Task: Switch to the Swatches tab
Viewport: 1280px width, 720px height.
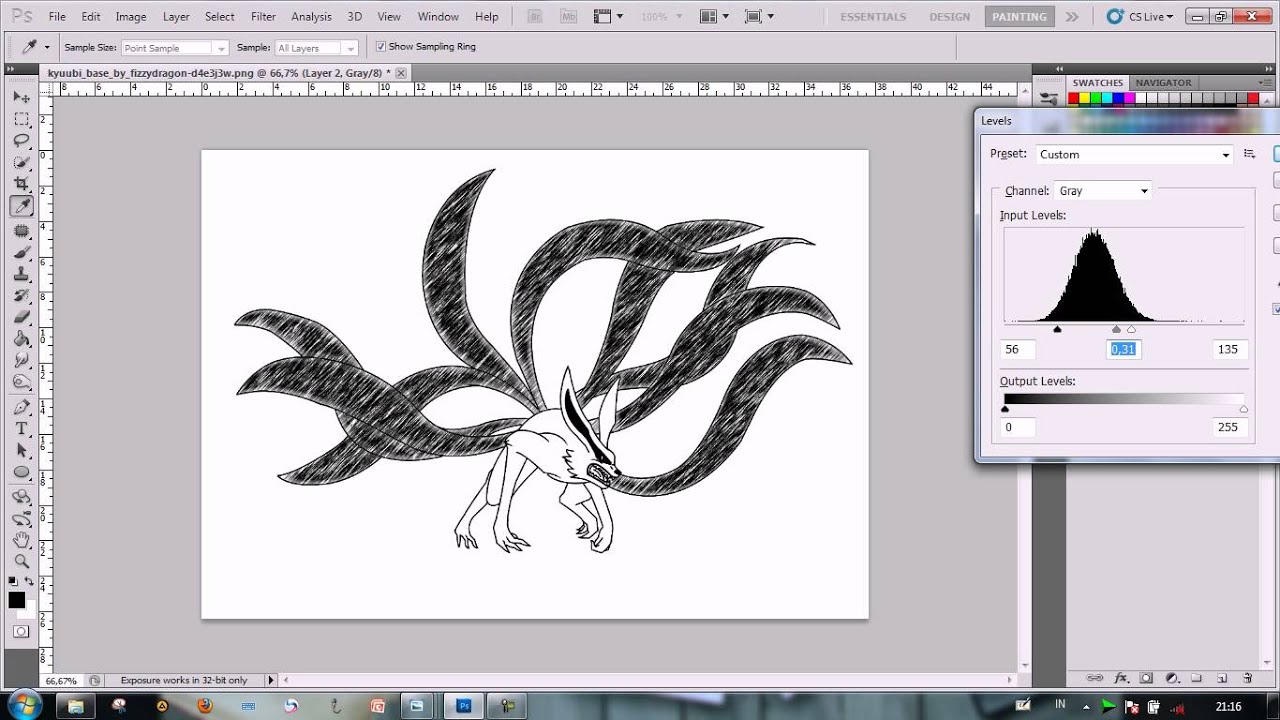Action: 1098,83
